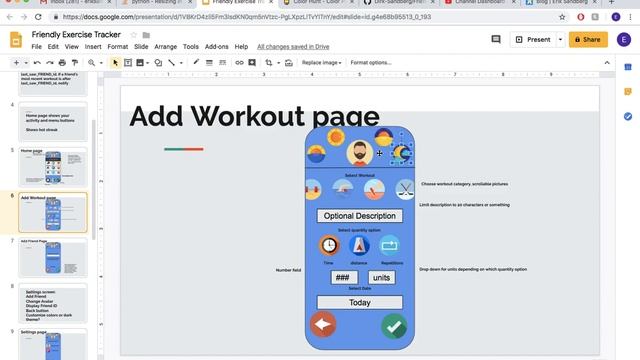640x360 pixels.
Task: Open the Google account avatar
Action: click(x=624, y=40)
